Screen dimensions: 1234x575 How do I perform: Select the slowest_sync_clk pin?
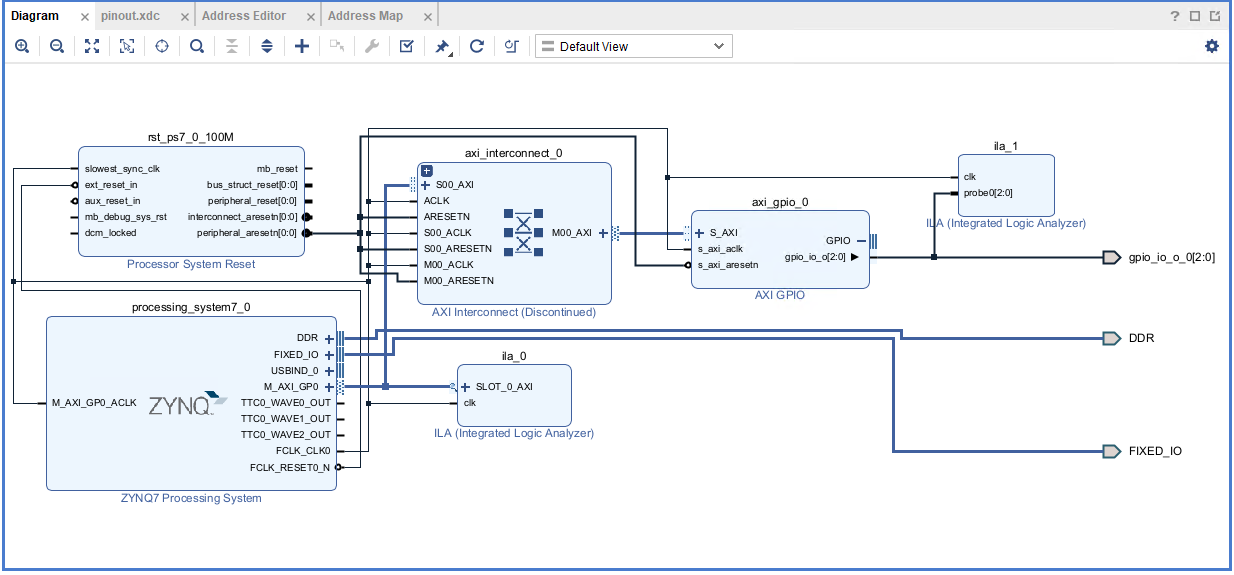(x=122, y=169)
